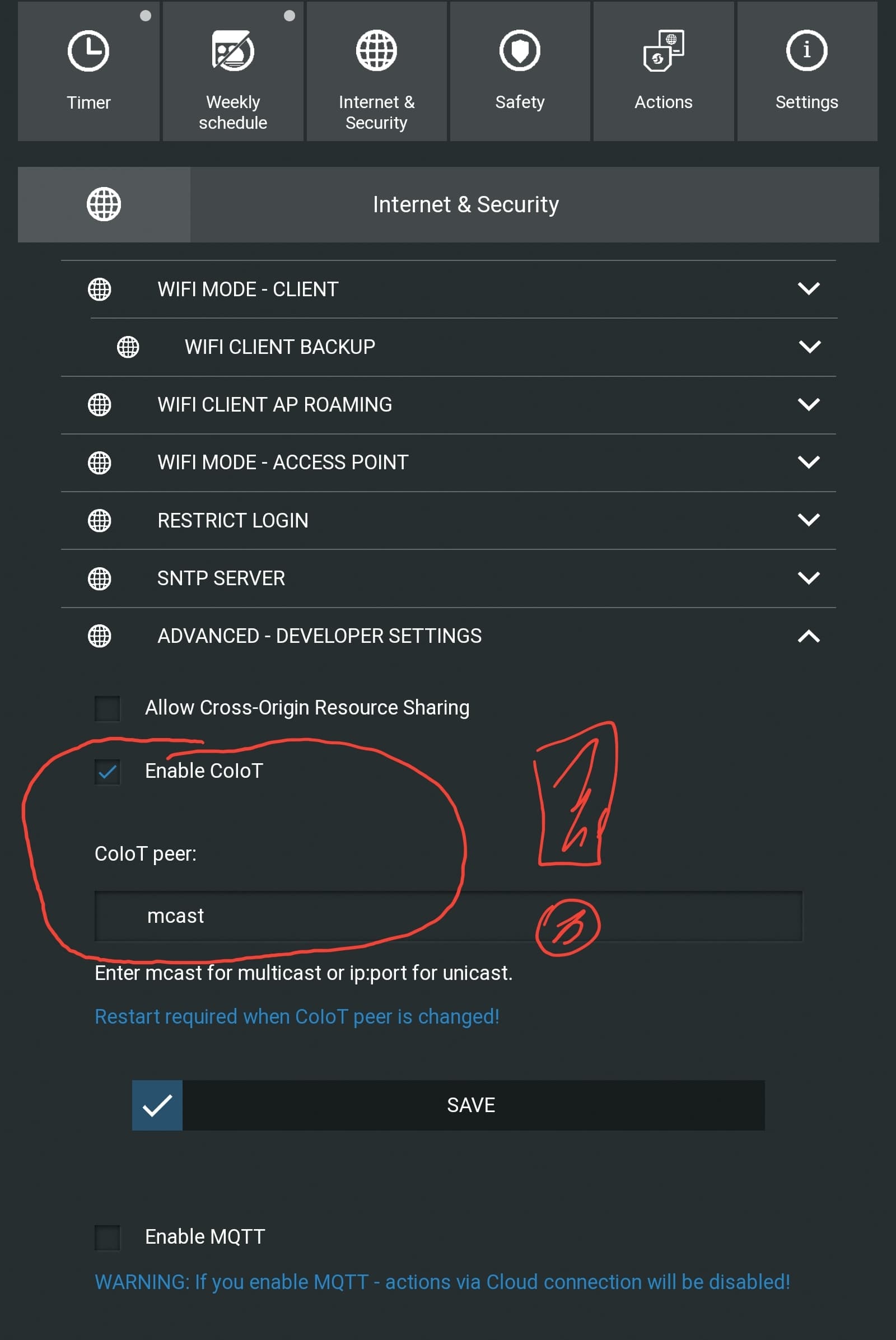This screenshot has width=896, height=1340.
Task: Switch to the Internet & Security tab
Action: point(376,72)
